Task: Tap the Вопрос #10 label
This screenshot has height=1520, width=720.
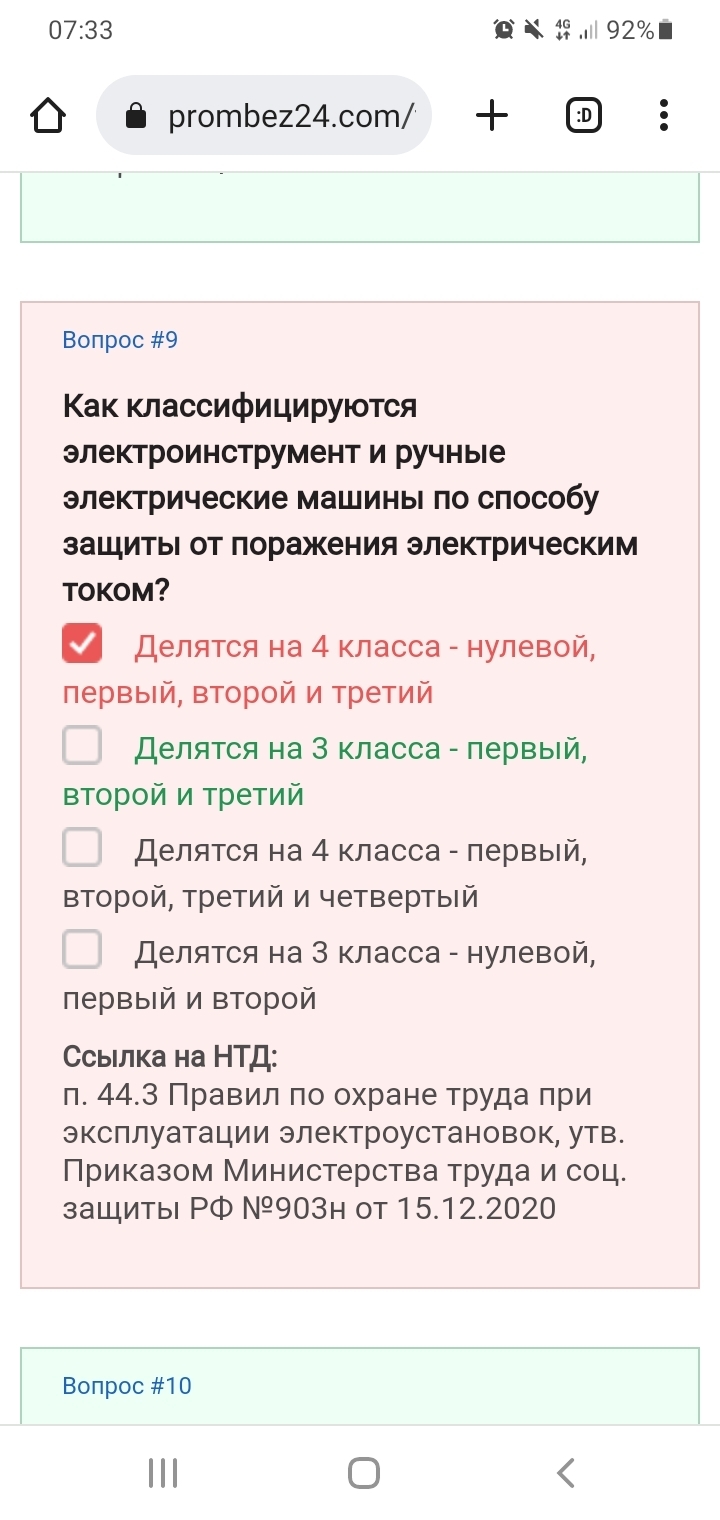Action: click(127, 1386)
